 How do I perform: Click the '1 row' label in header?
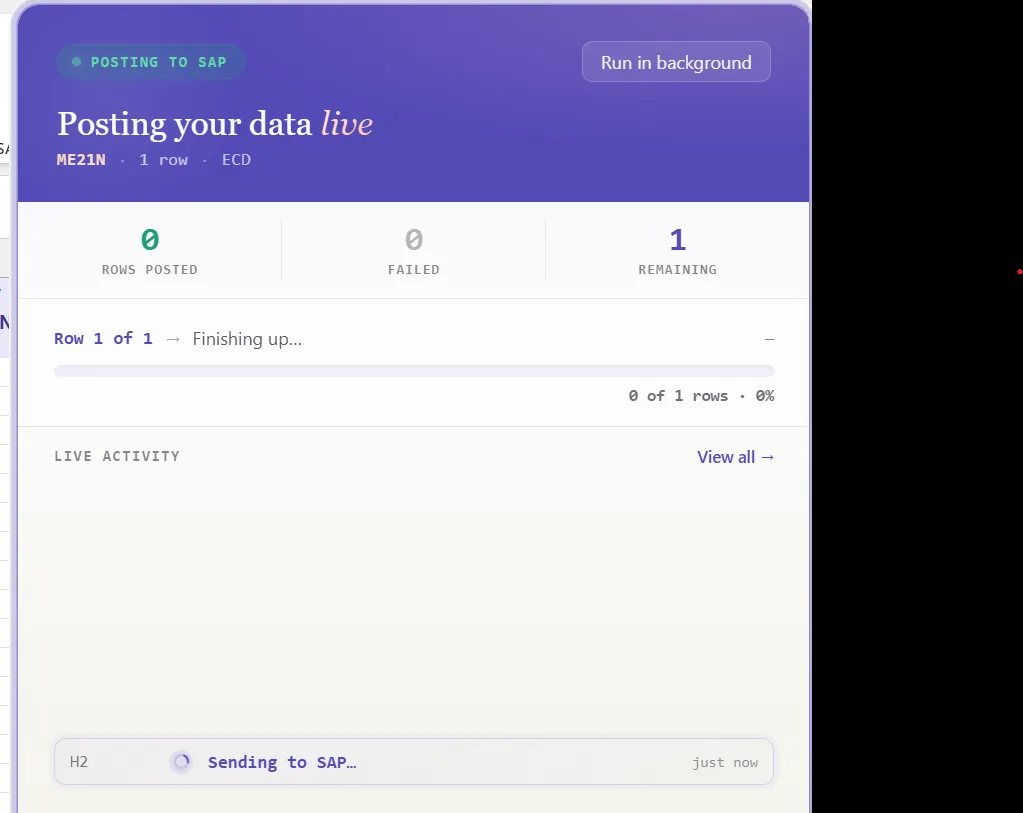(163, 160)
